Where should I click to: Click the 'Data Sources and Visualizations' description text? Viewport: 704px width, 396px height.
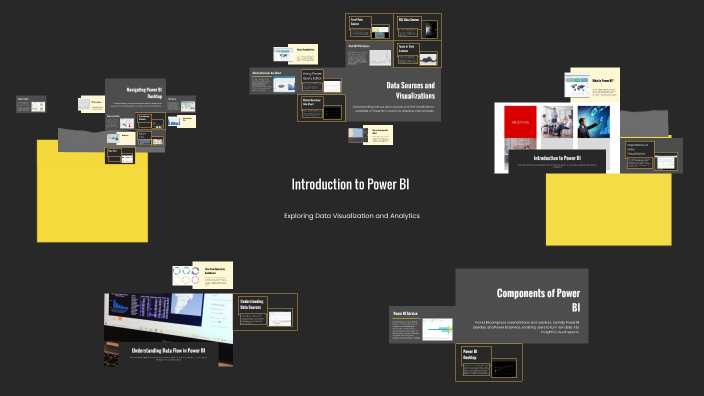click(x=393, y=109)
